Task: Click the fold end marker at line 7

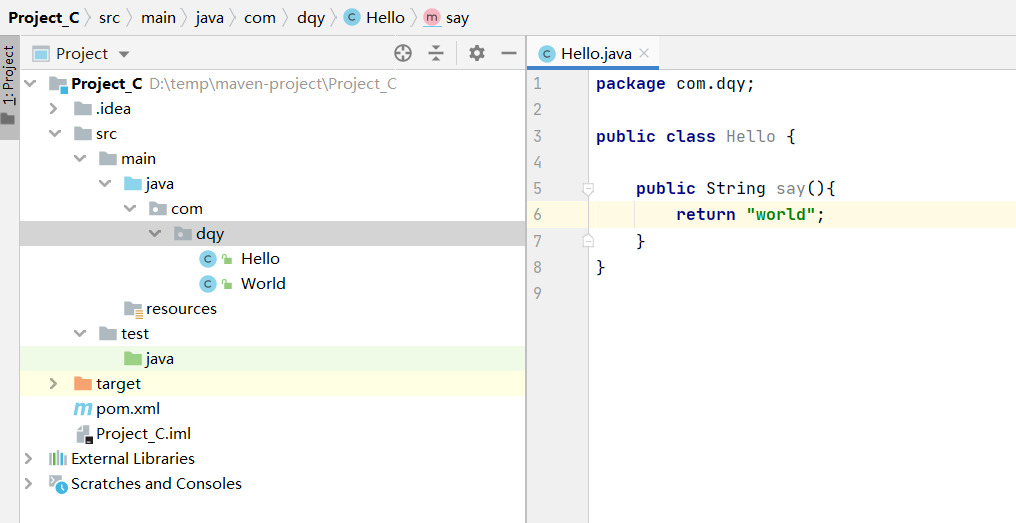Action: pyautogui.click(x=588, y=240)
